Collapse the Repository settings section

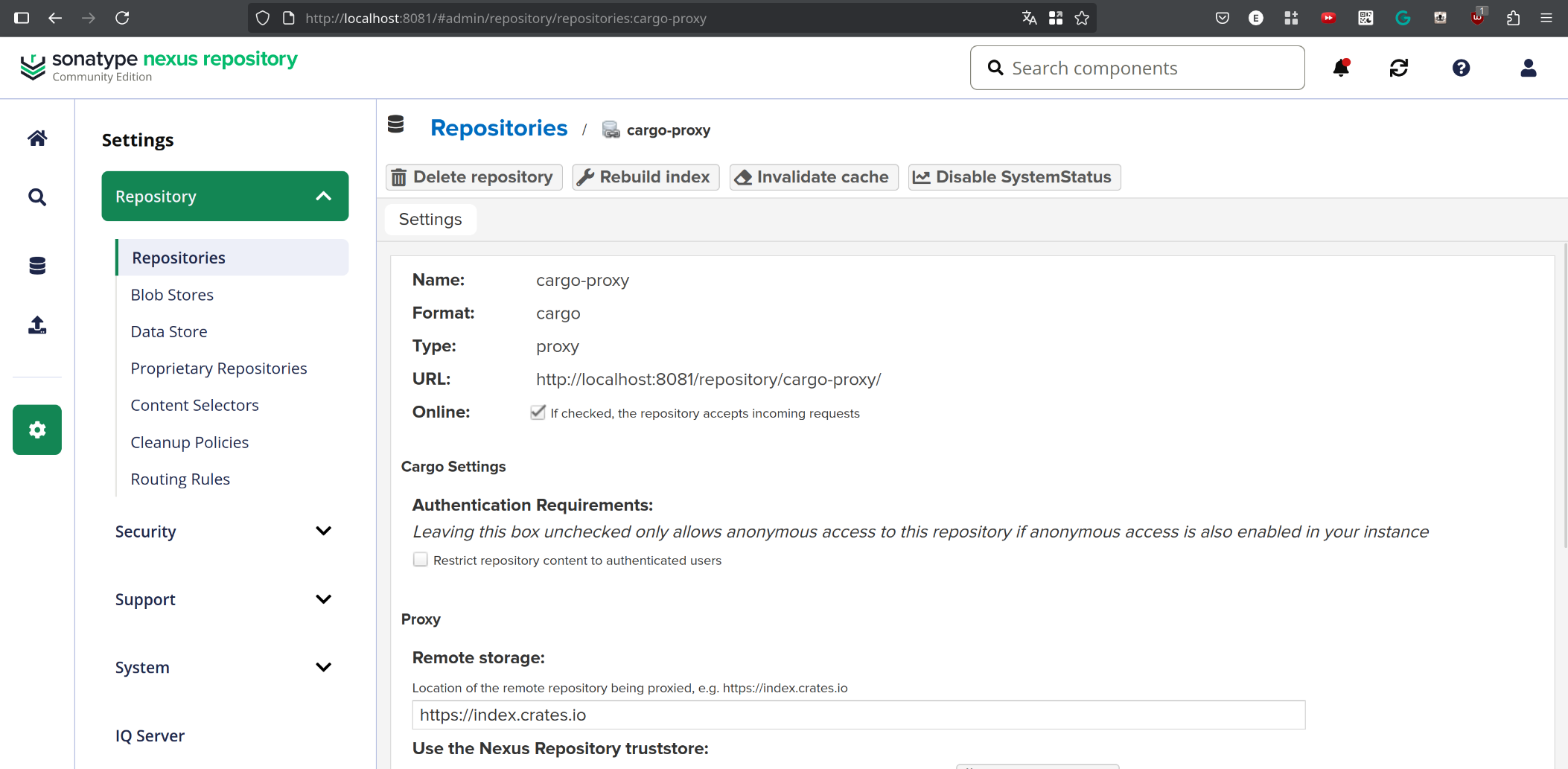225,197
